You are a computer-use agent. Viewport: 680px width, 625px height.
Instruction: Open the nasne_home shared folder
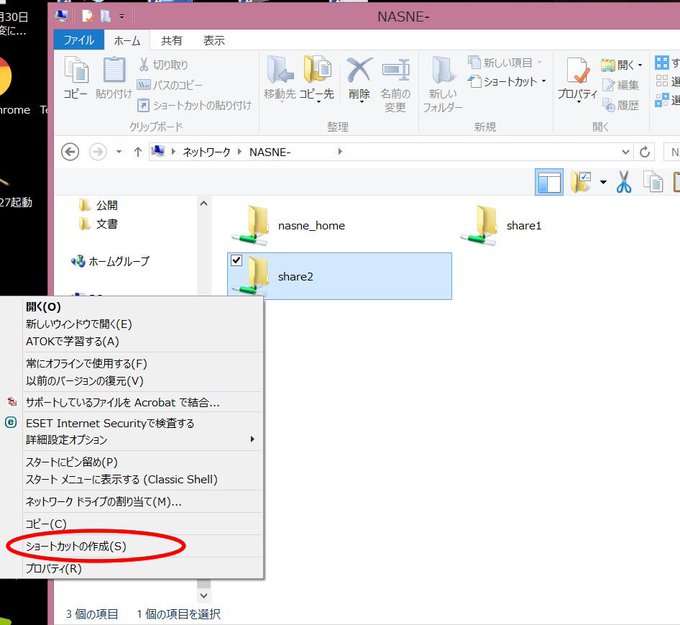point(289,226)
